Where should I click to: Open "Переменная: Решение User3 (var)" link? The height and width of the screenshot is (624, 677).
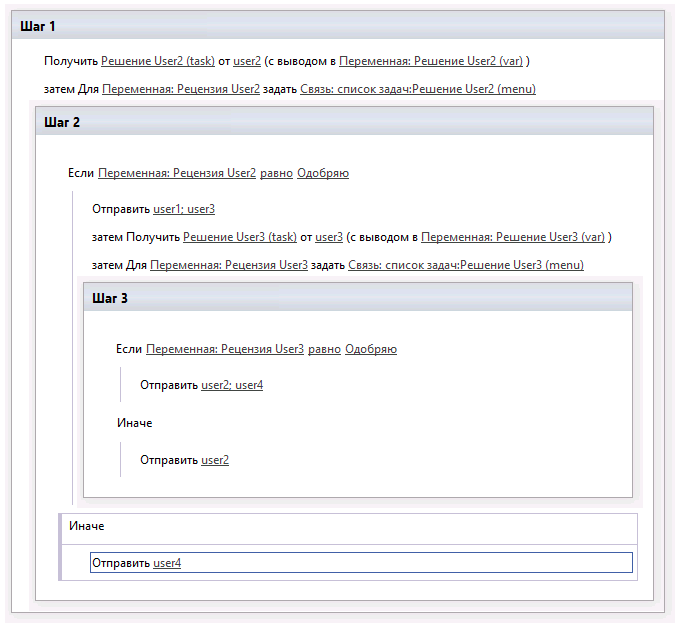513,237
